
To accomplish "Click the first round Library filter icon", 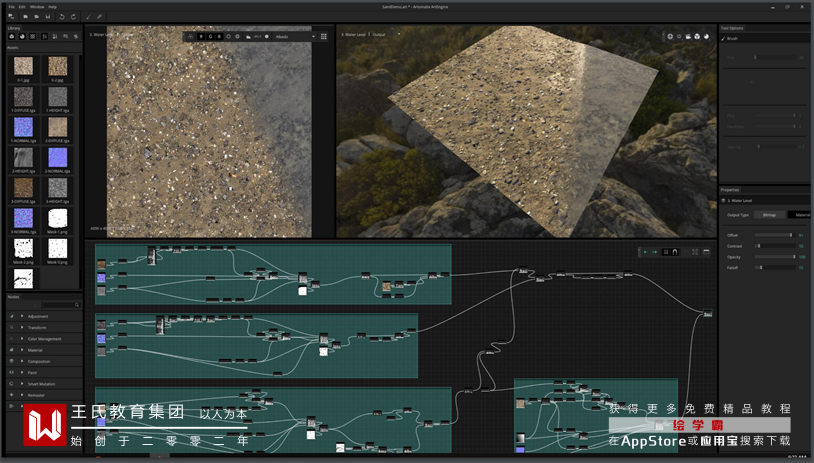I will tap(12, 36).
